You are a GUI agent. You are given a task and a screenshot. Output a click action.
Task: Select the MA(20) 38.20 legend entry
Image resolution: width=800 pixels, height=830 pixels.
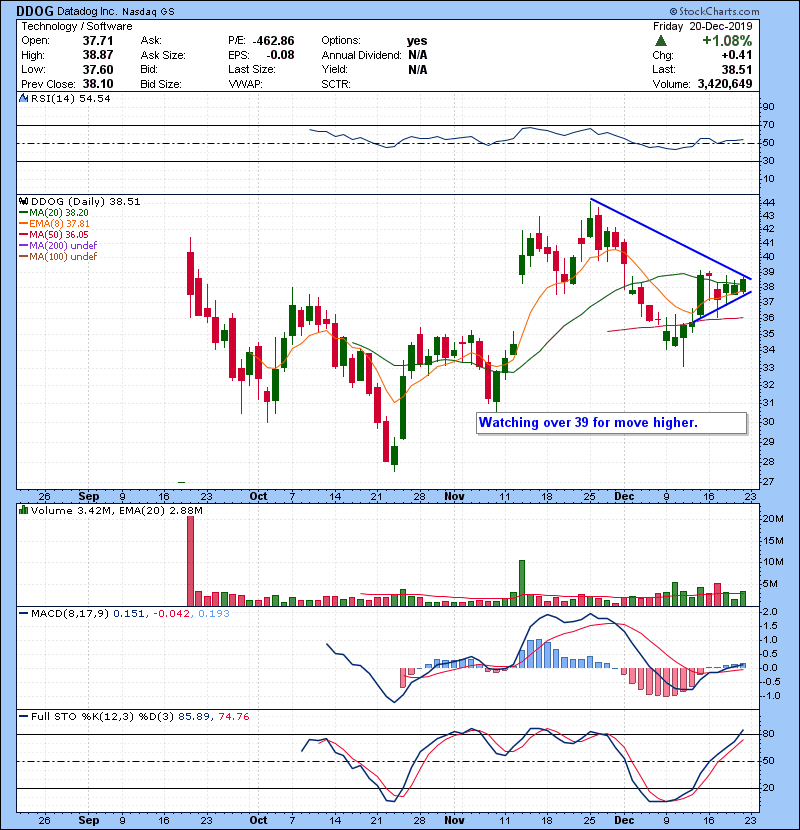pyautogui.click(x=54, y=212)
